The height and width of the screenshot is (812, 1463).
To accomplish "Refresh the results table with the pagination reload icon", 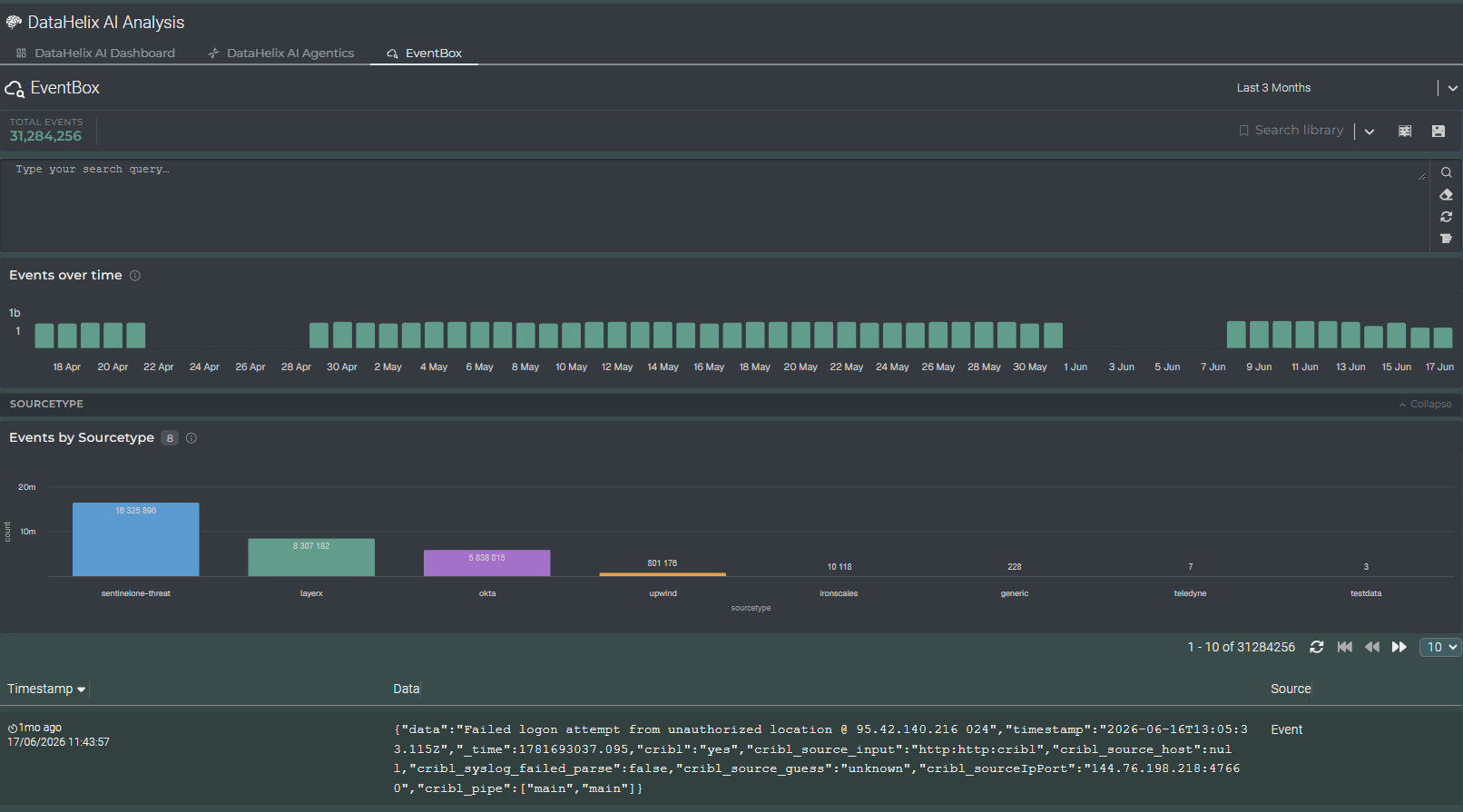I will pos(1317,647).
